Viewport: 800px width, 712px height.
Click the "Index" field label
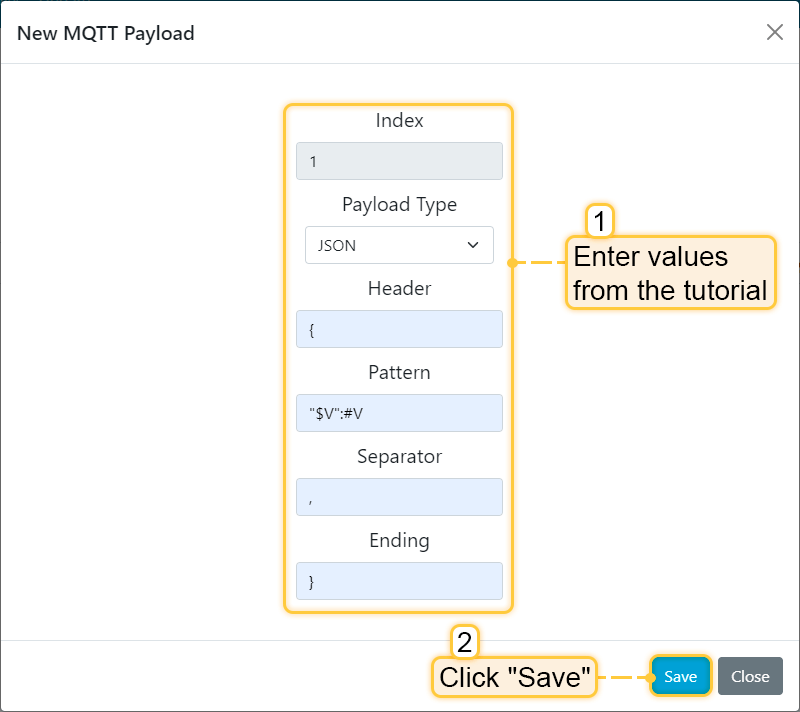pos(399,121)
